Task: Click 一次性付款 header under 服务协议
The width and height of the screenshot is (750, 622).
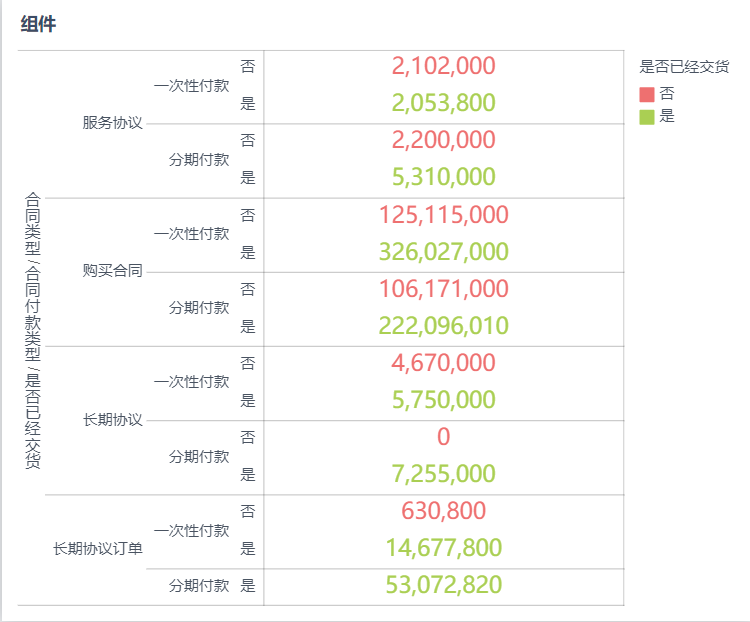Action: tap(191, 85)
